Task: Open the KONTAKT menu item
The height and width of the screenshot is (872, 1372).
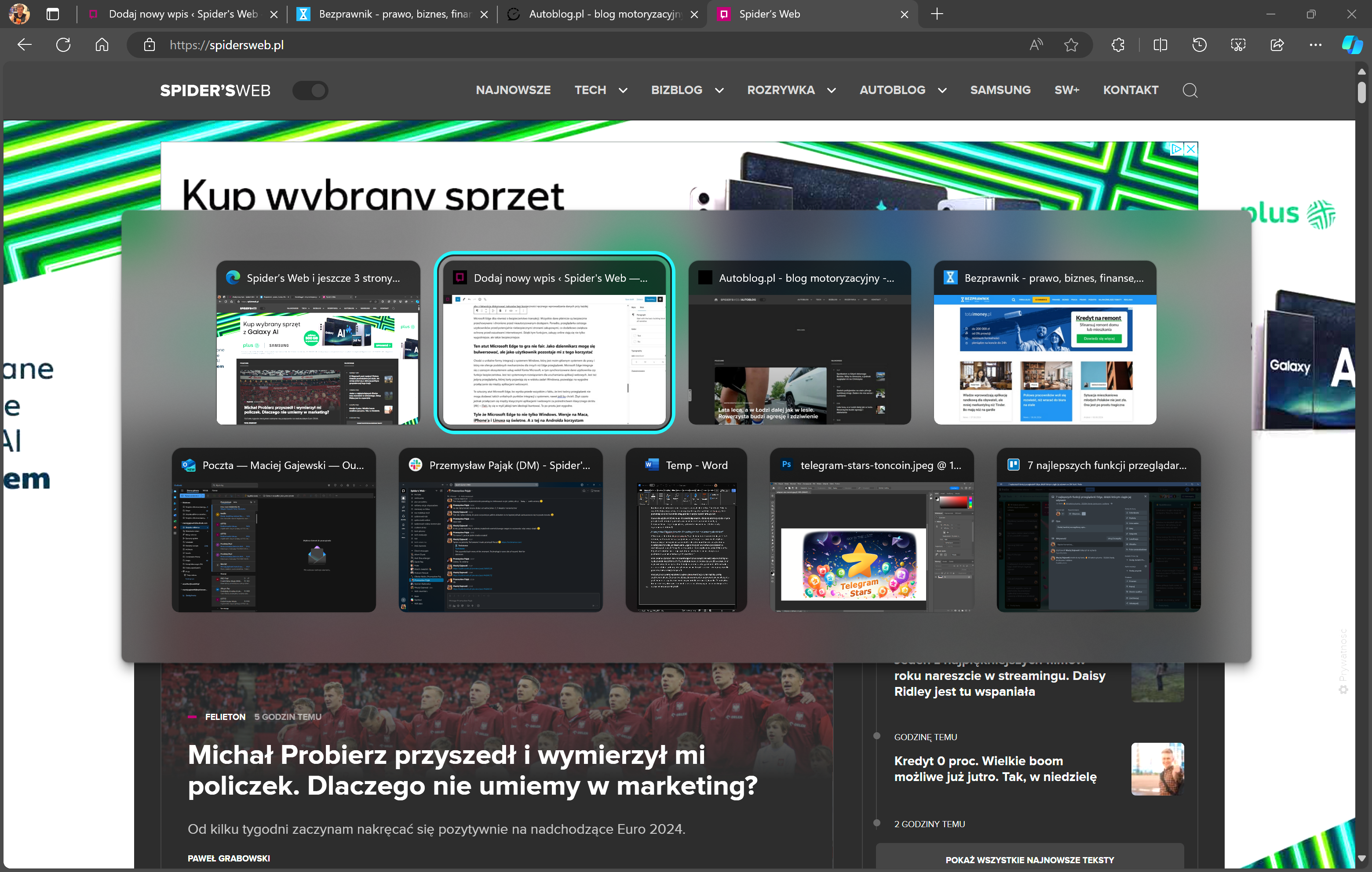Action: point(1131,90)
